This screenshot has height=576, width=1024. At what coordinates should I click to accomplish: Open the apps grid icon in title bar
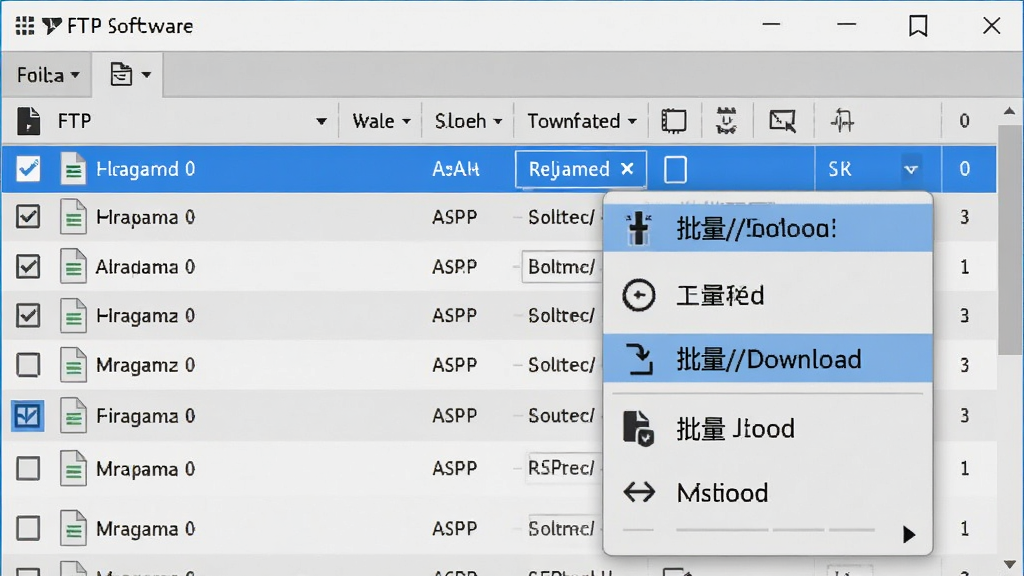25,26
